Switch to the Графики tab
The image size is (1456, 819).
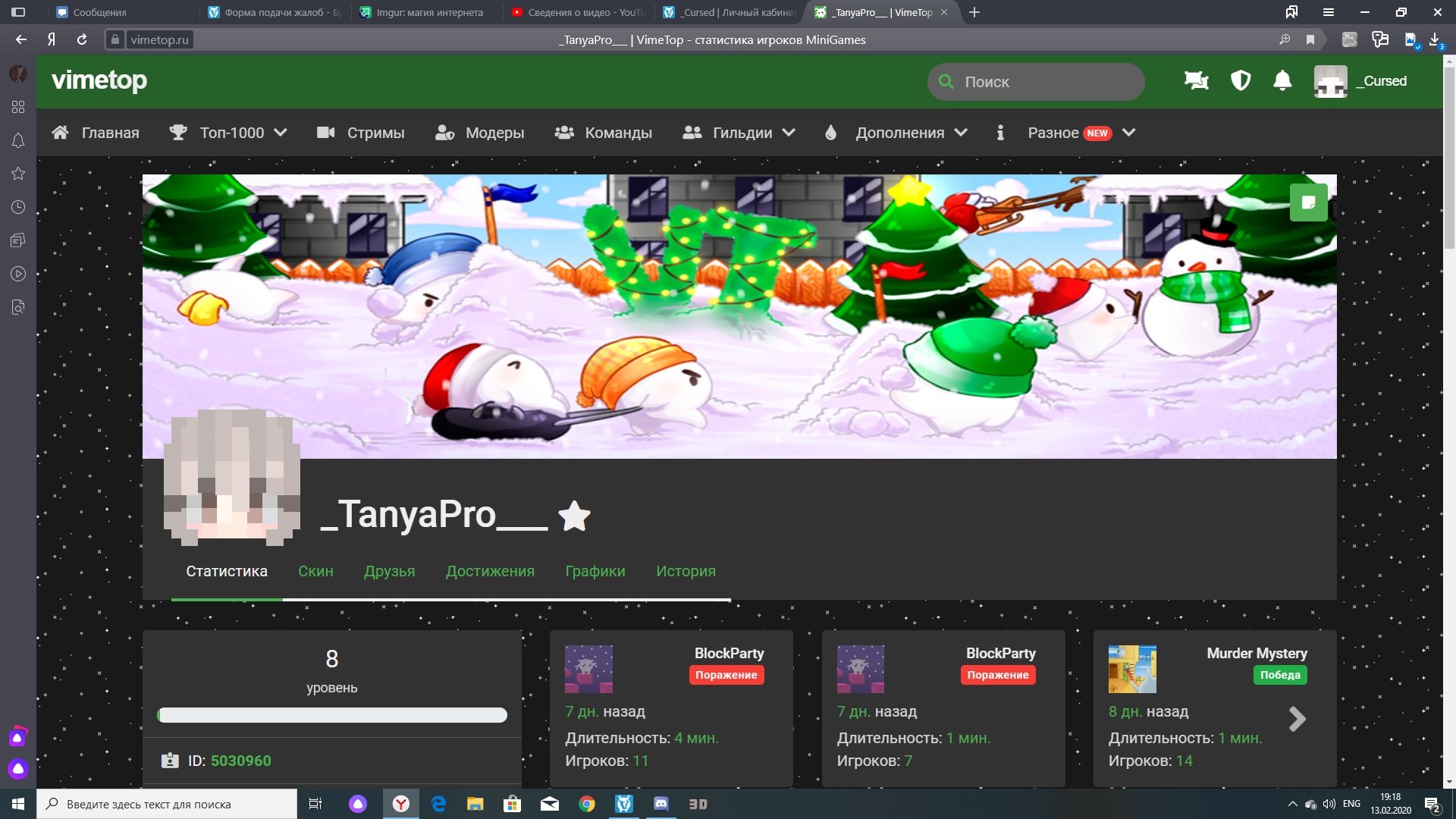click(595, 571)
